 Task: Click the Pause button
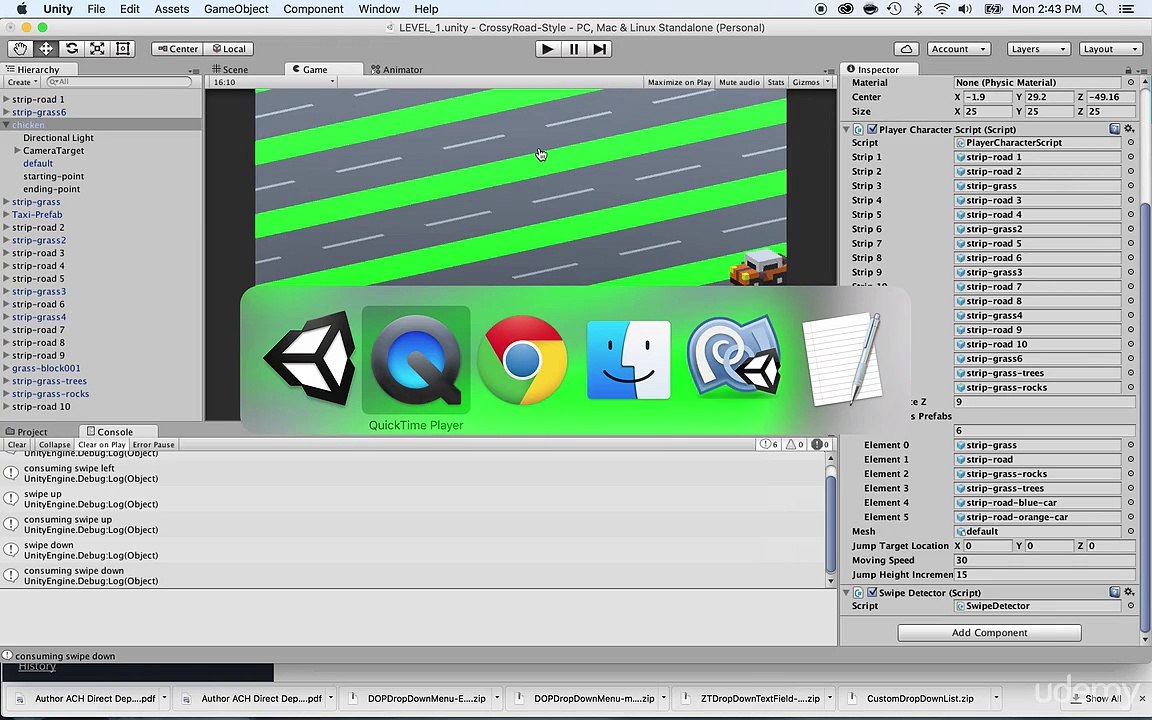point(574,48)
